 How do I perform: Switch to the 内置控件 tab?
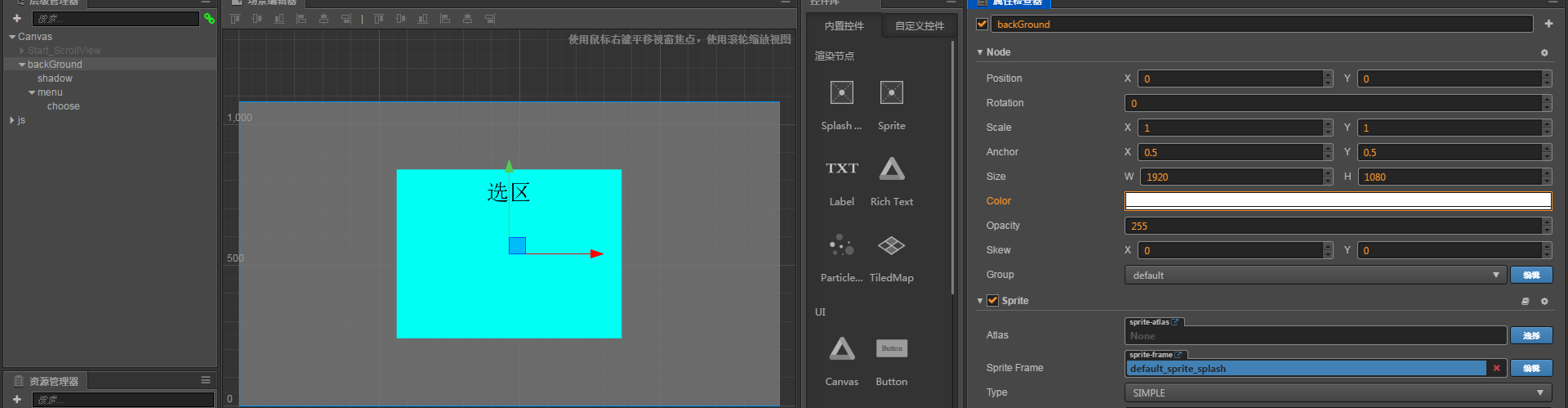(844, 26)
